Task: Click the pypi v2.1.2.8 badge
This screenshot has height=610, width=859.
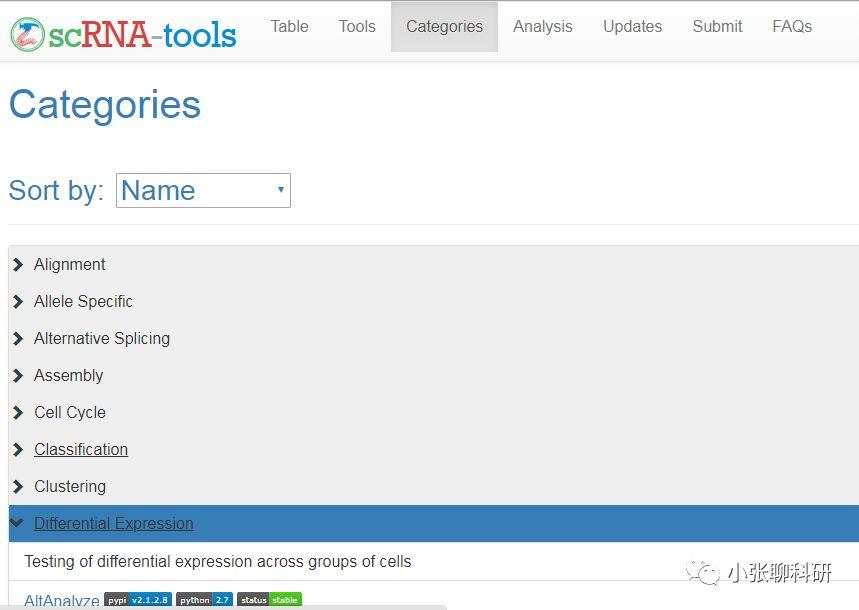Action: [x=138, y=600]
